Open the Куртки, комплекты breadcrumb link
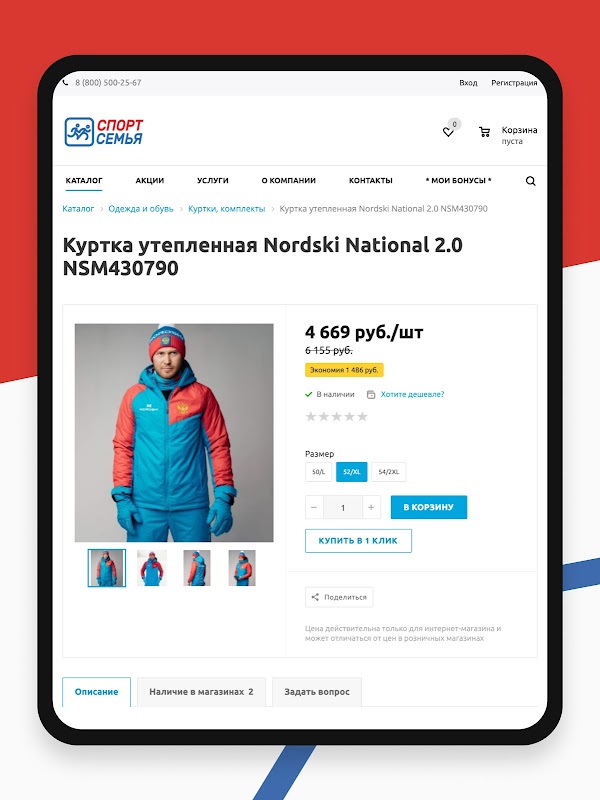 [x=227, y=209]
